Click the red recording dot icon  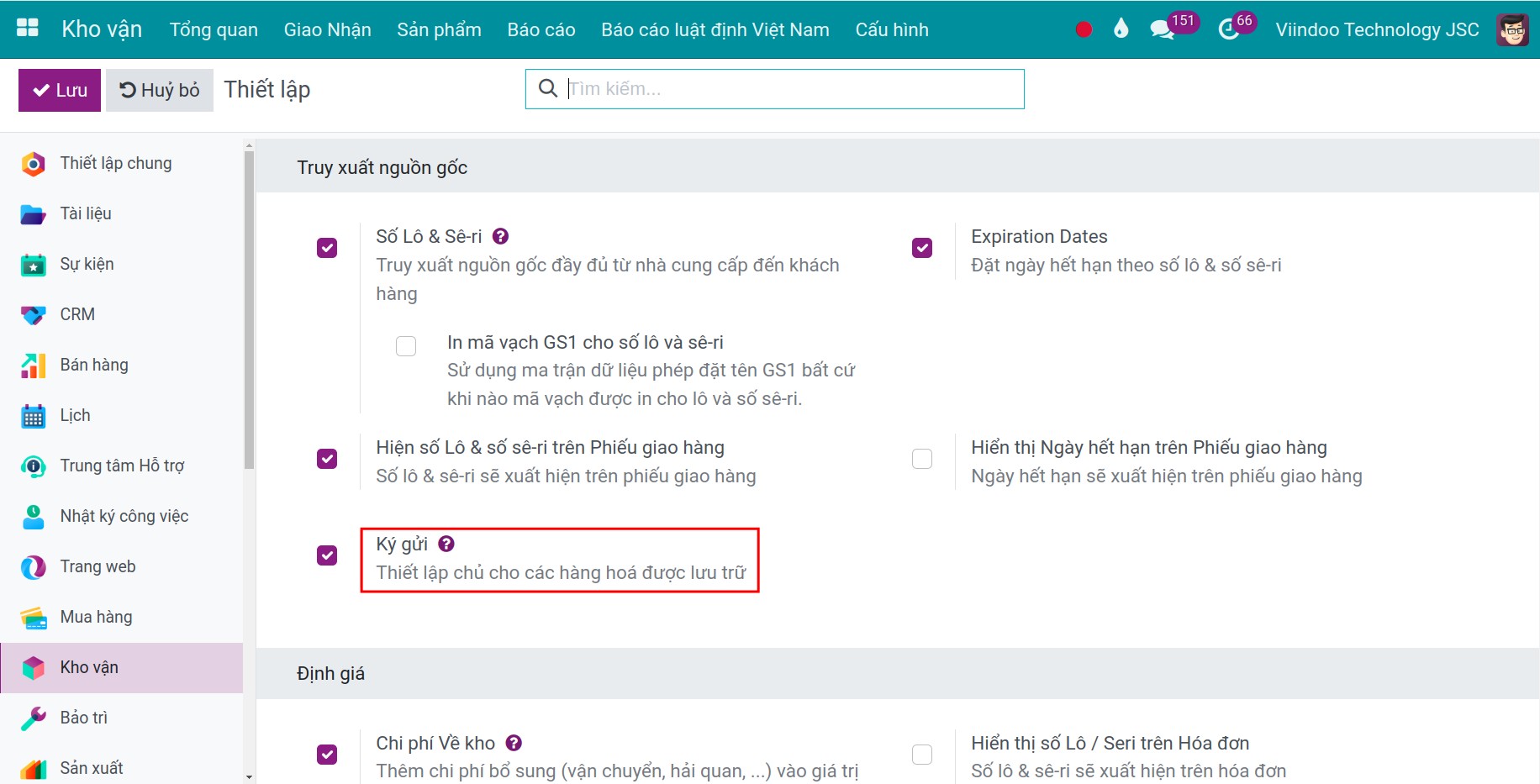1084,29
